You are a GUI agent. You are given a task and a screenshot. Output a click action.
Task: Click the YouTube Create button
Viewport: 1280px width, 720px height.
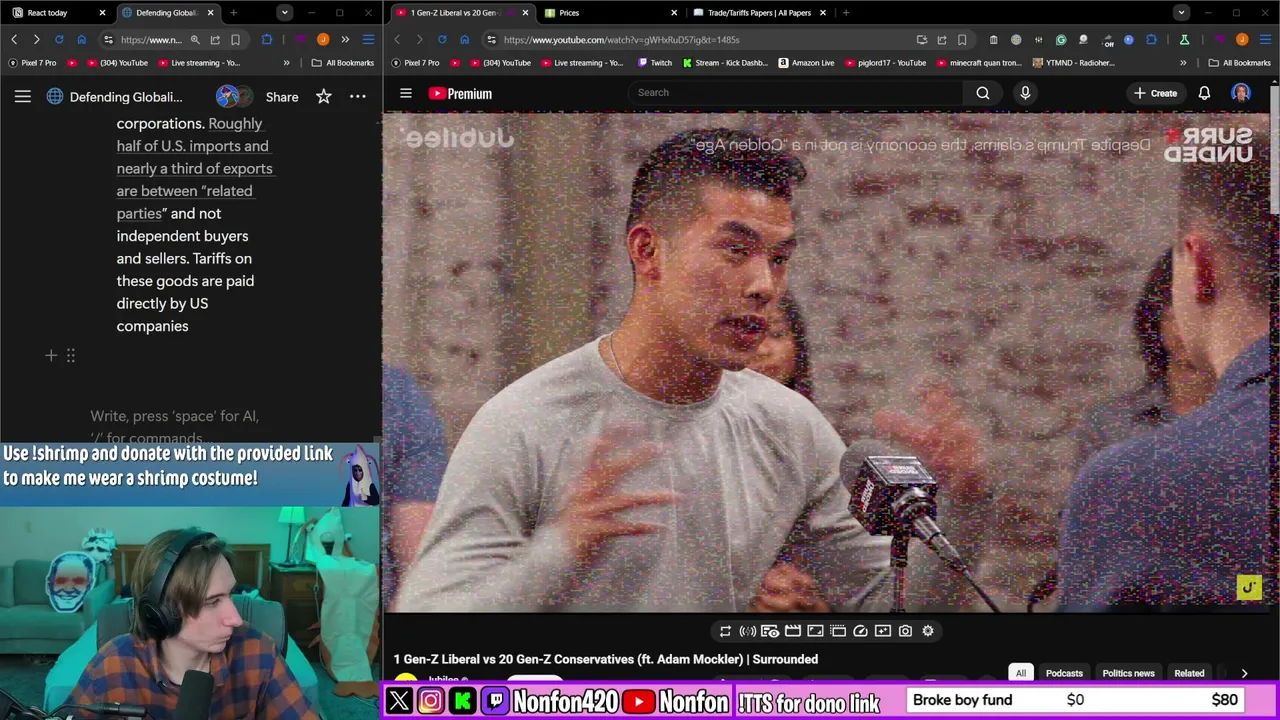(x=1156, y=93)
